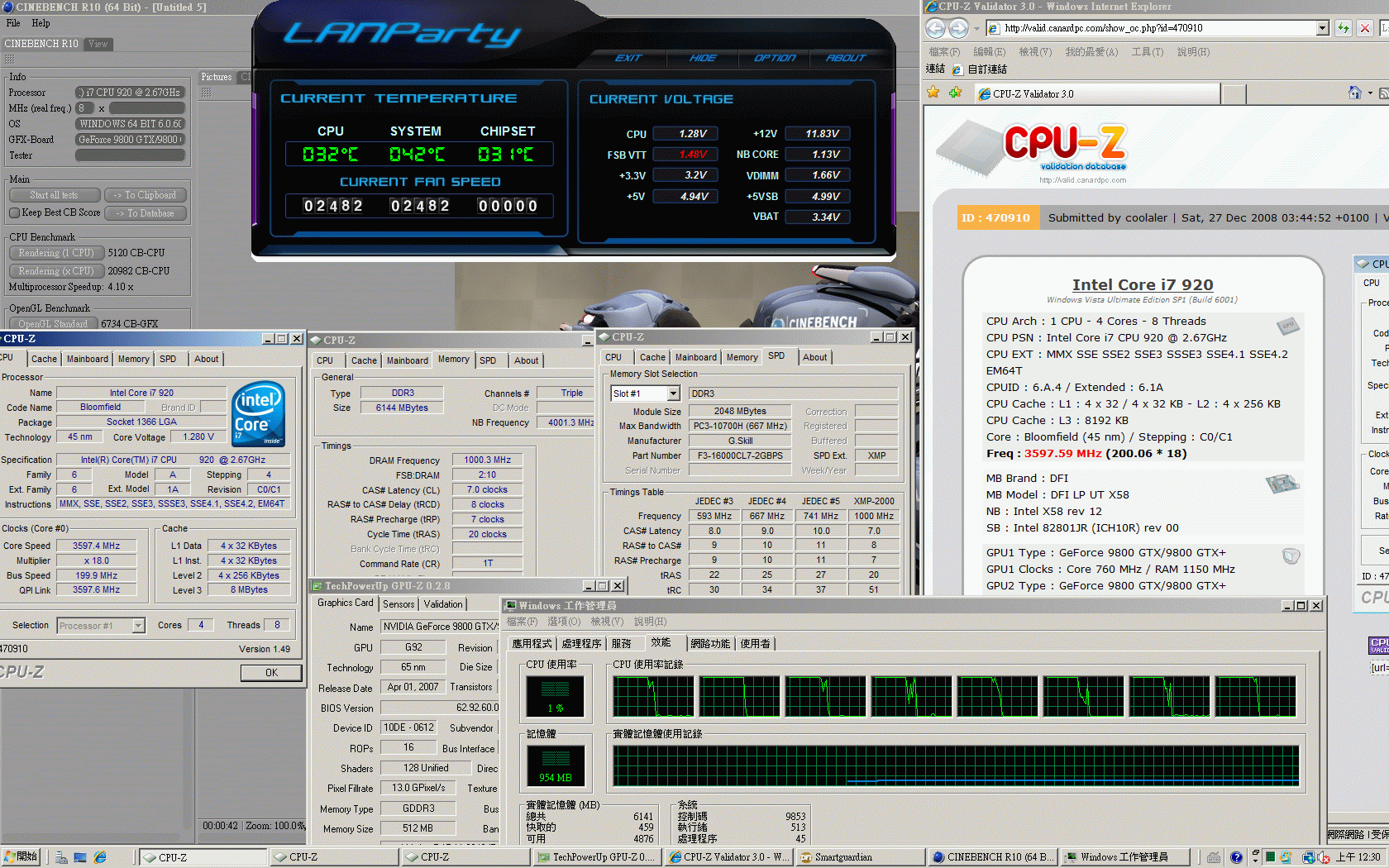This screenshot has height=868, width=1389.
Task: Click Rendering (1 CPU) button
Action: coord(56,253)
